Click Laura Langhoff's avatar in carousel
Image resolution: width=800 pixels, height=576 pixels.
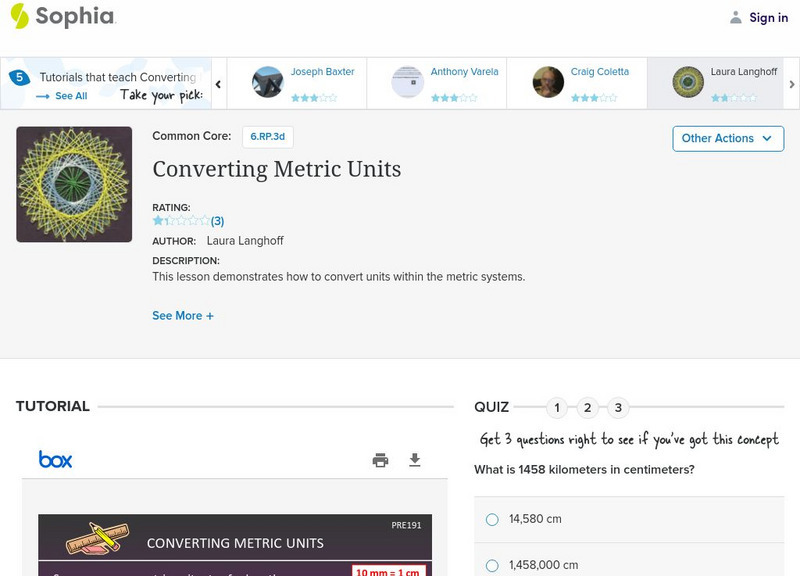[688, 82]
